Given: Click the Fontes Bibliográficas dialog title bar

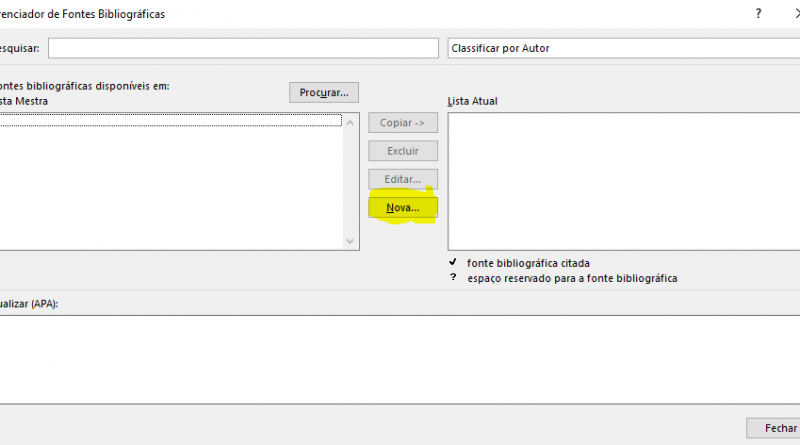Looking at the screenshot, I should [x=300, y=14].
